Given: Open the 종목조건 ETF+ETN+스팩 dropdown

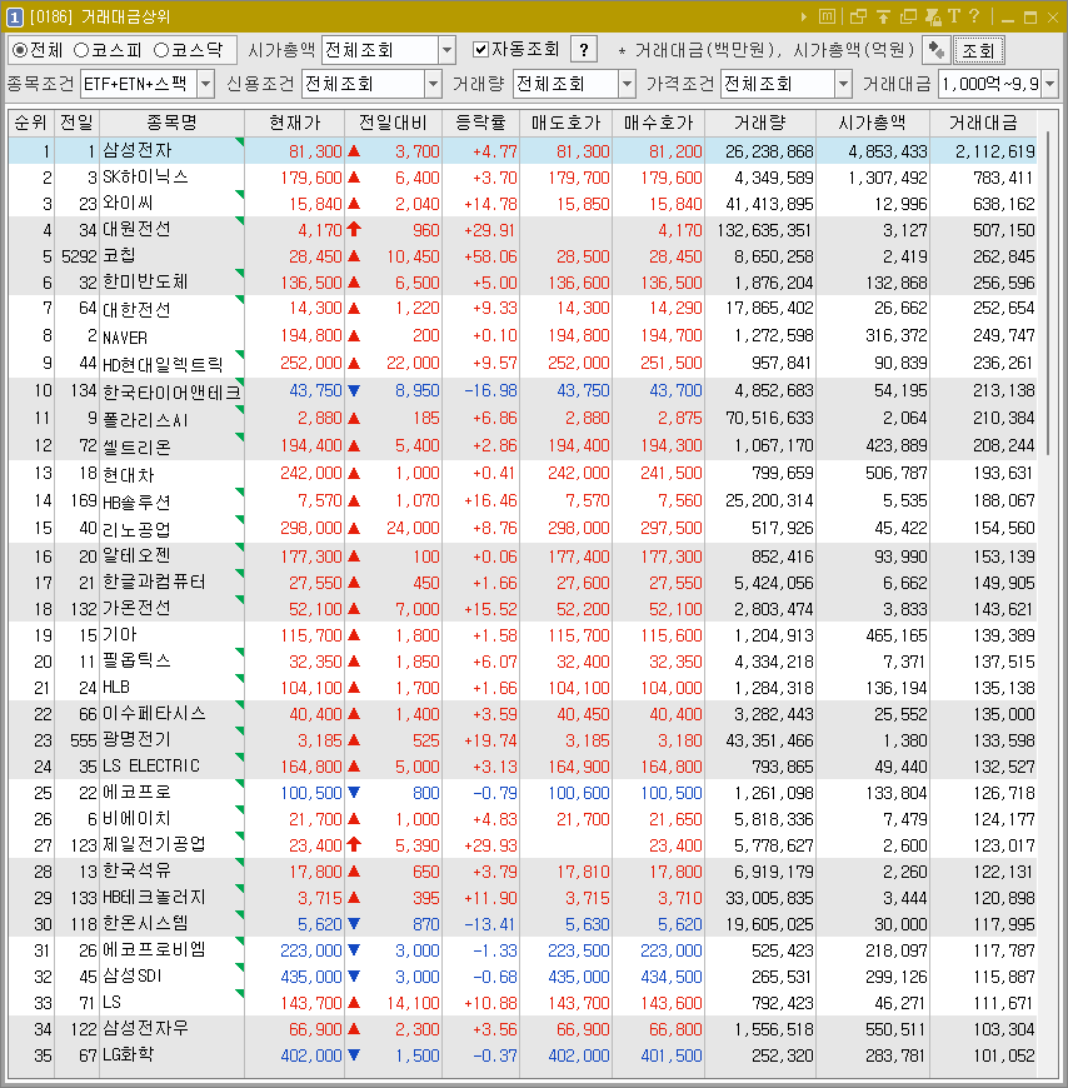Looking at the screenshot, I should coord(205,84).
